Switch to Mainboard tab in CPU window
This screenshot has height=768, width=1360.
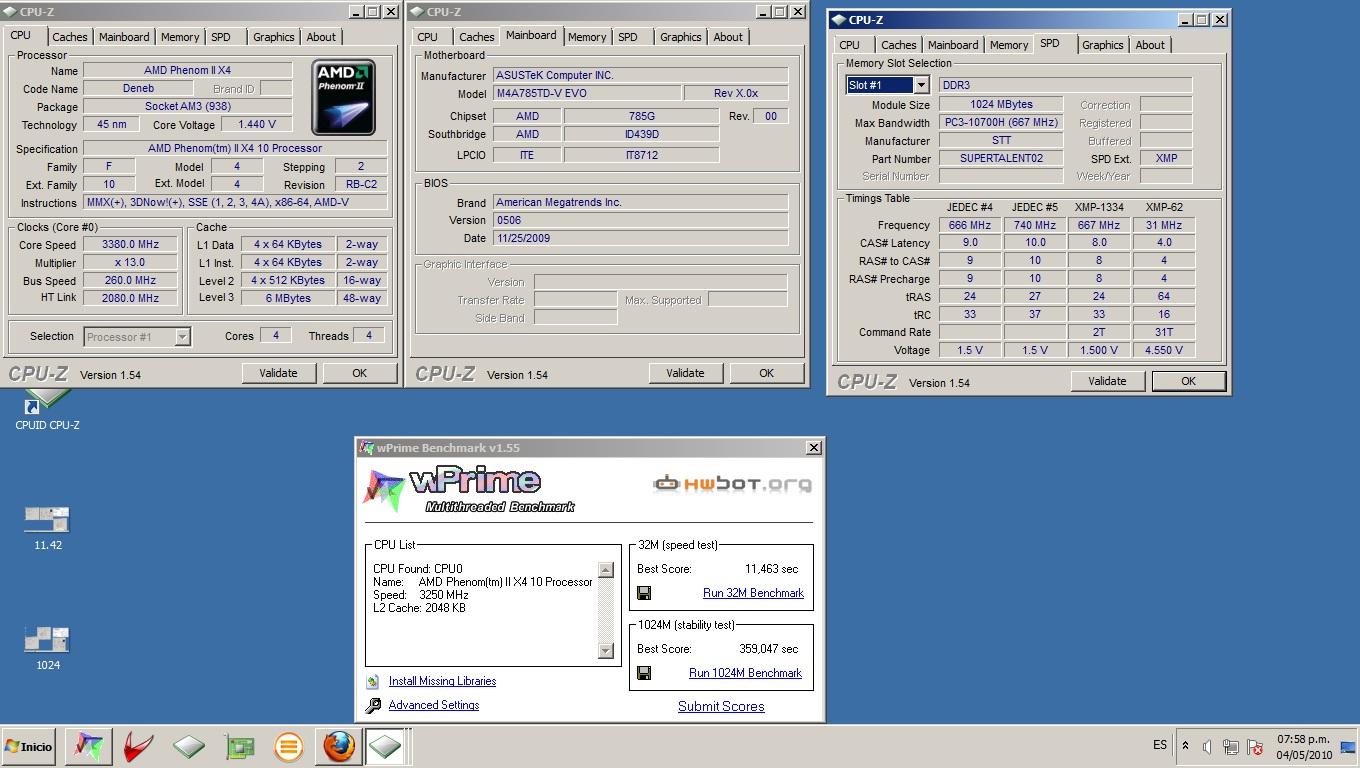(124, 37)
